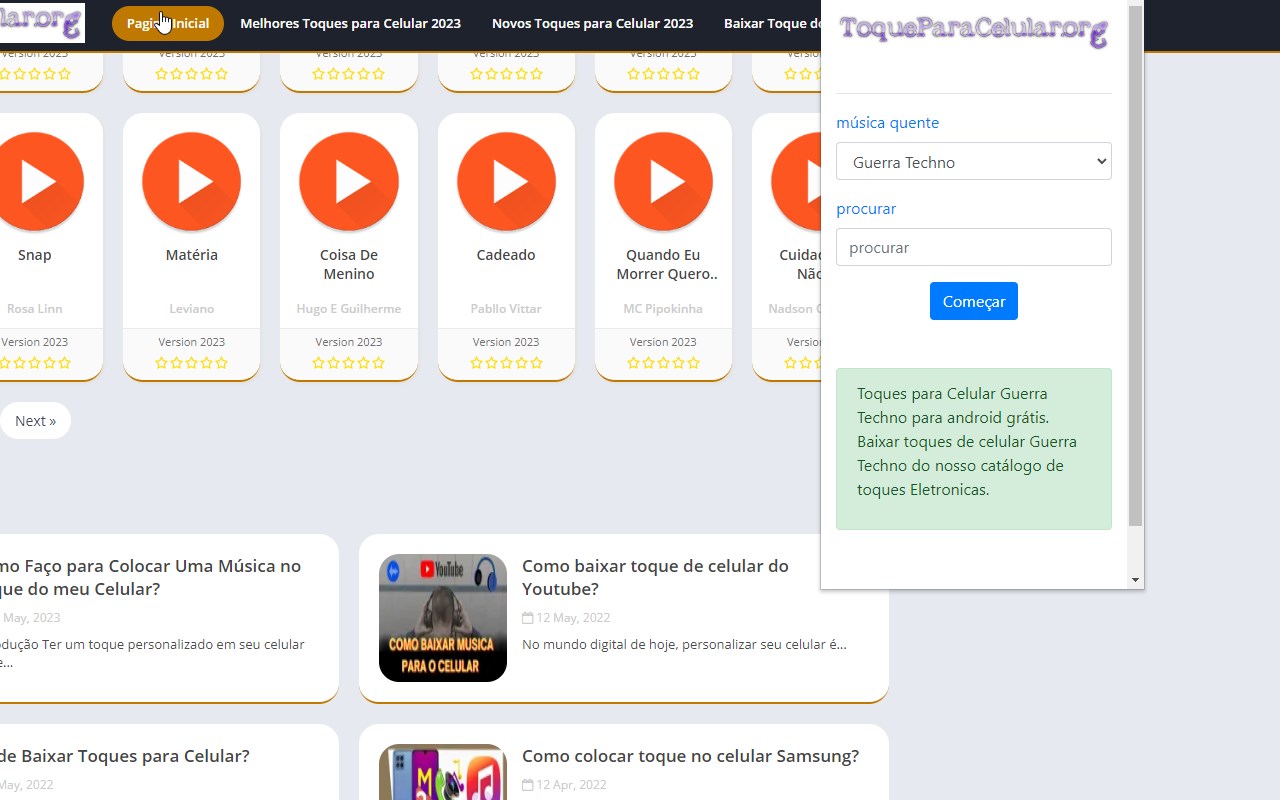Click the Version 2023 label under Matéria
Screen dimensions: 1280x800
coord(192,342)
